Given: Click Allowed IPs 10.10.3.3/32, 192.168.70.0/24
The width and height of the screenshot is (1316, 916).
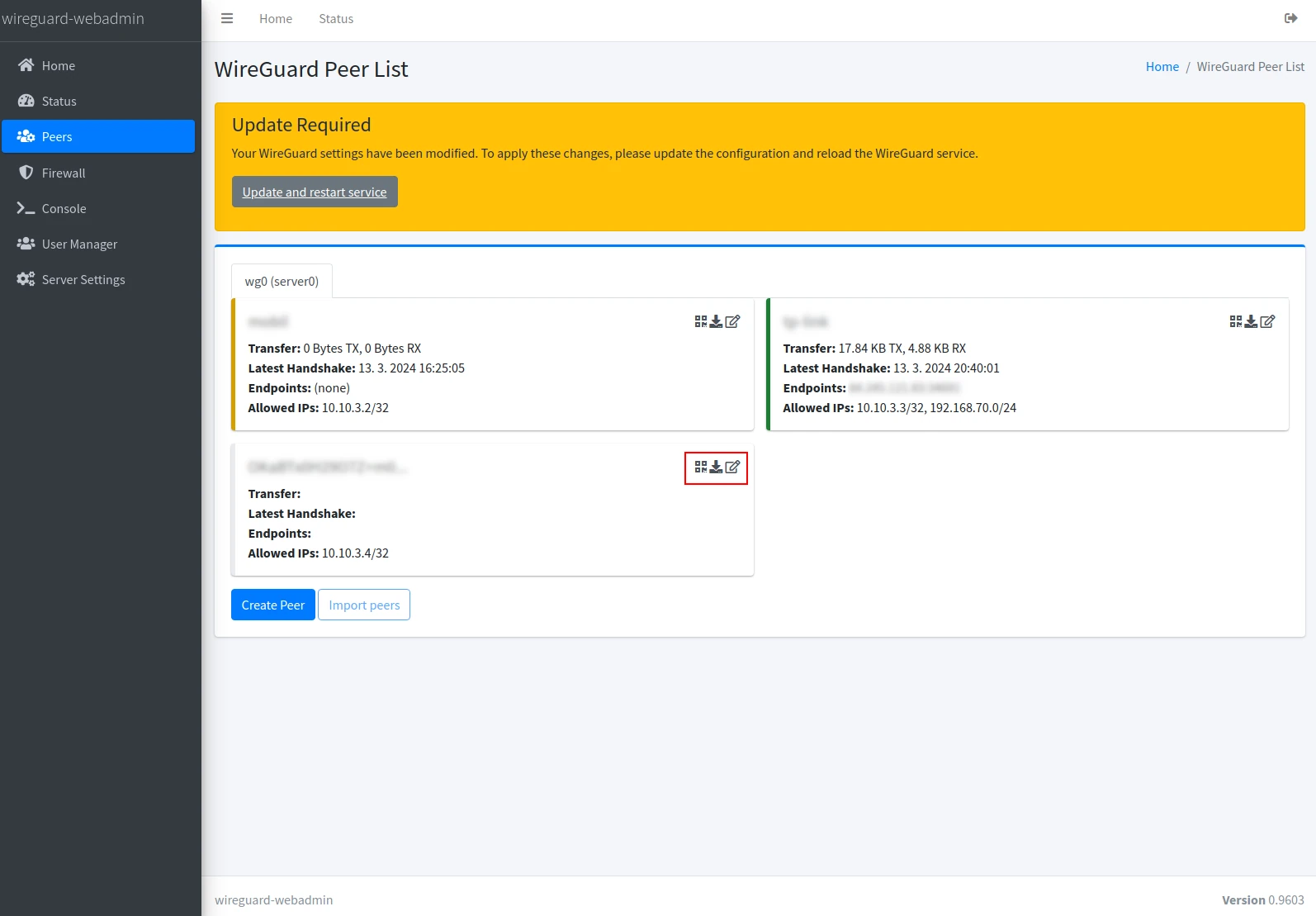Looking at the screenshot, I should [x=900, y=408].
